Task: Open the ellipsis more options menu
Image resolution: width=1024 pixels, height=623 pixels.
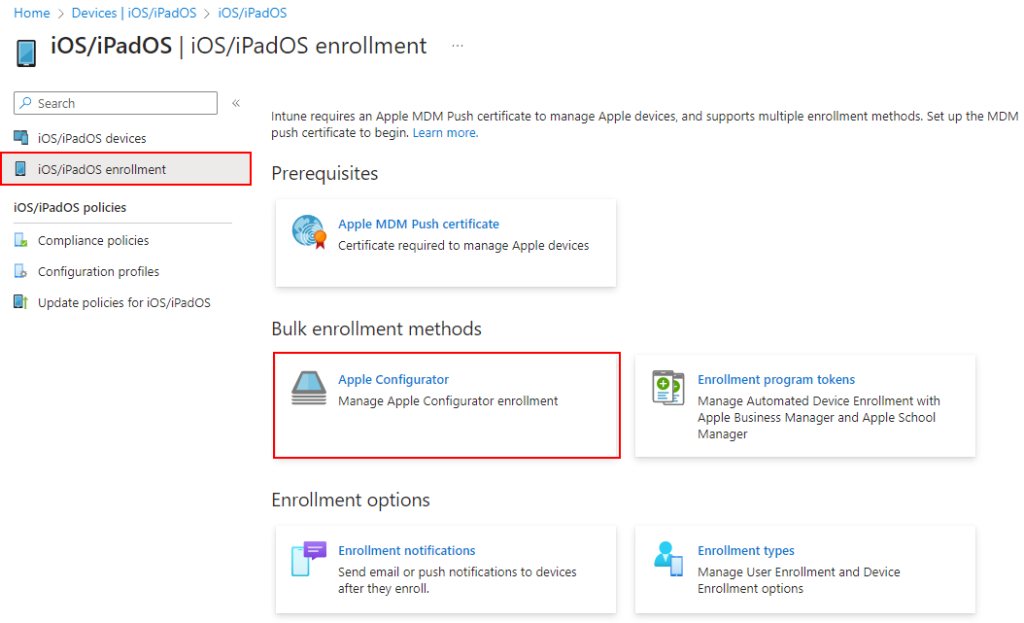Action: click(457, 46)
